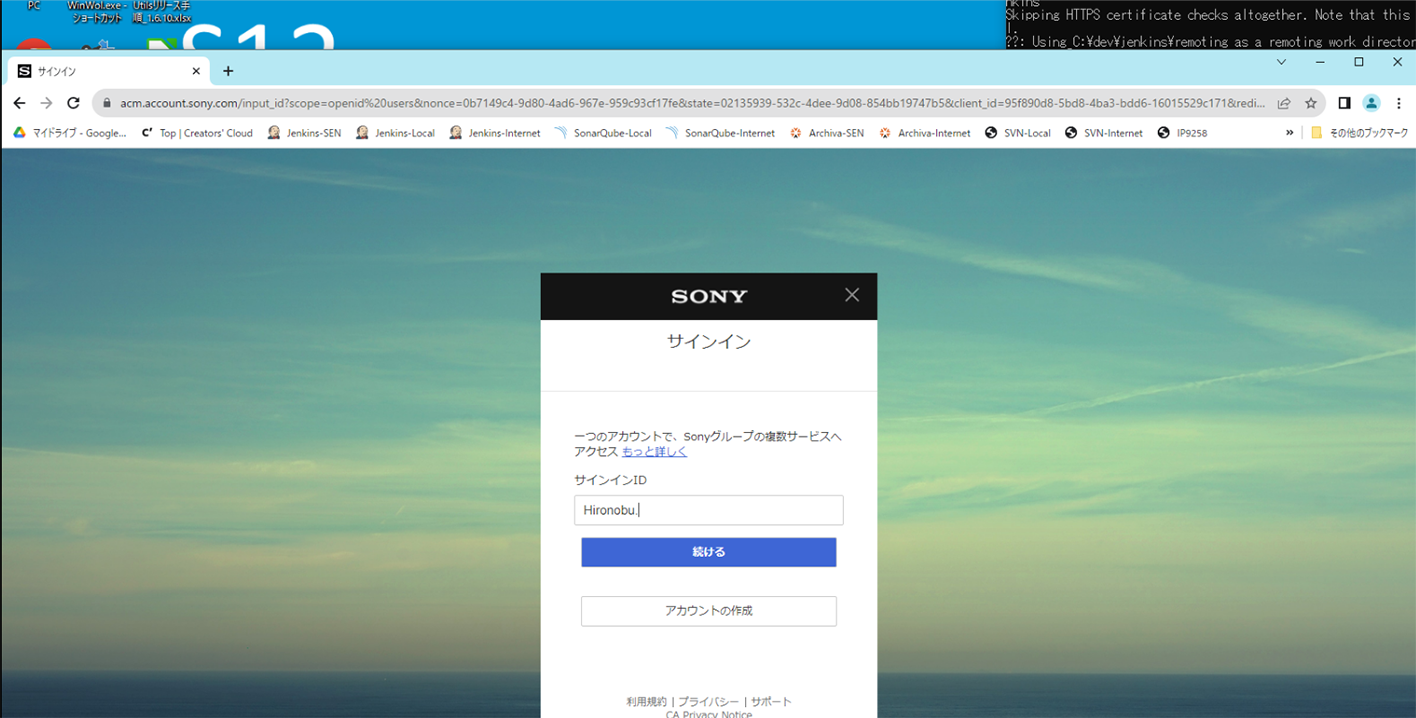
Task: Open the Jenkins-SEN bookmark
Action: click(x=304, y=133)
